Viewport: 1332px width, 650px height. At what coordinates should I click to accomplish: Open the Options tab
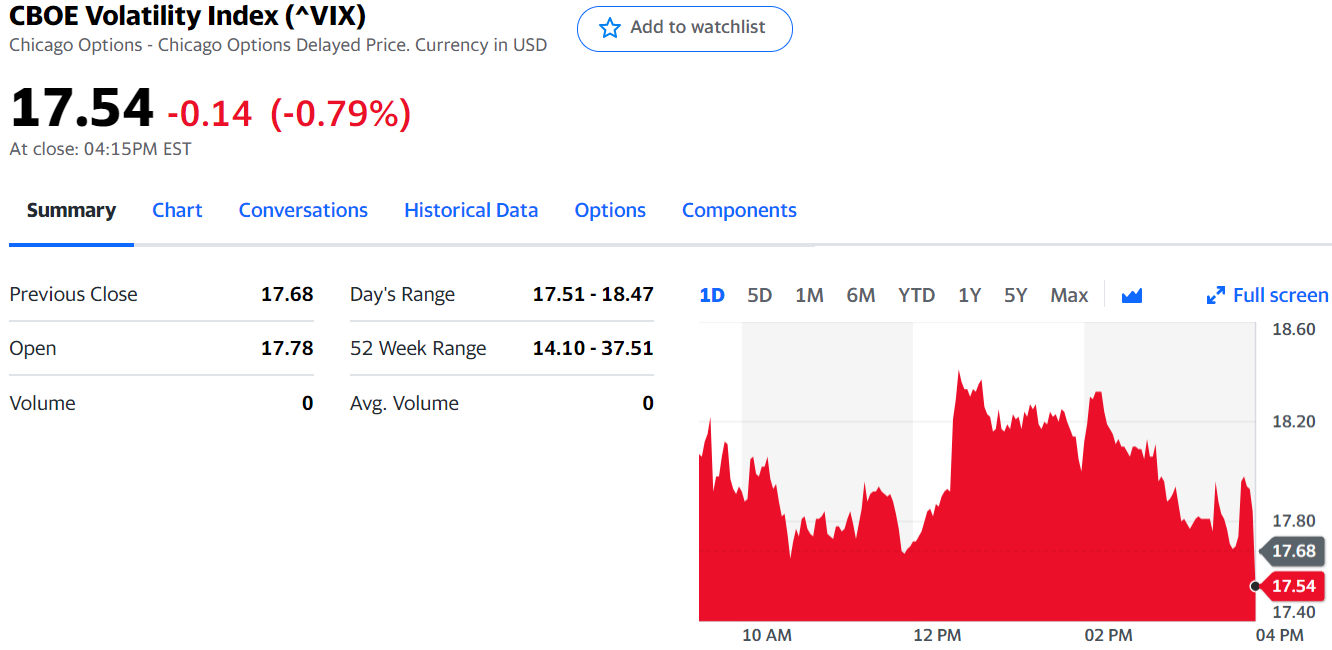coord(610,210)
